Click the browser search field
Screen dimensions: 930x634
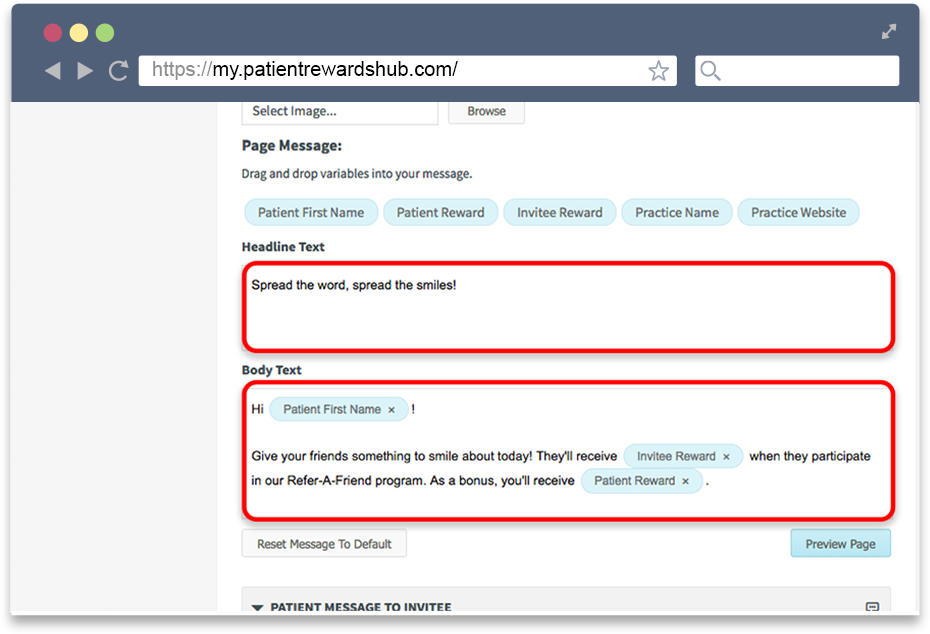coord(797,71)
